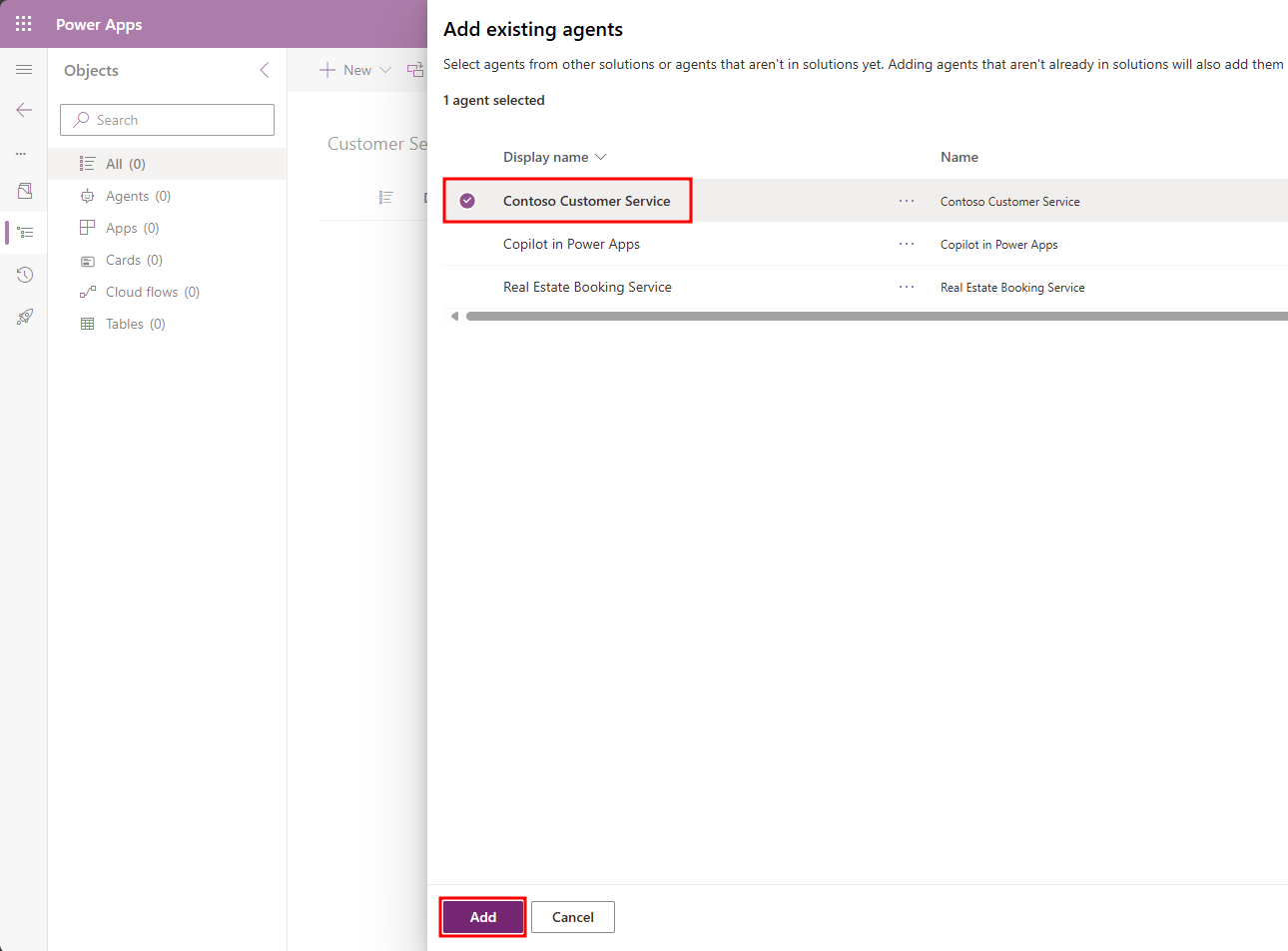This screenshot has height=951, width=1288.
Task: Click the back arrow in left rail
Action: pyautogui.click(x=24, y=110)
